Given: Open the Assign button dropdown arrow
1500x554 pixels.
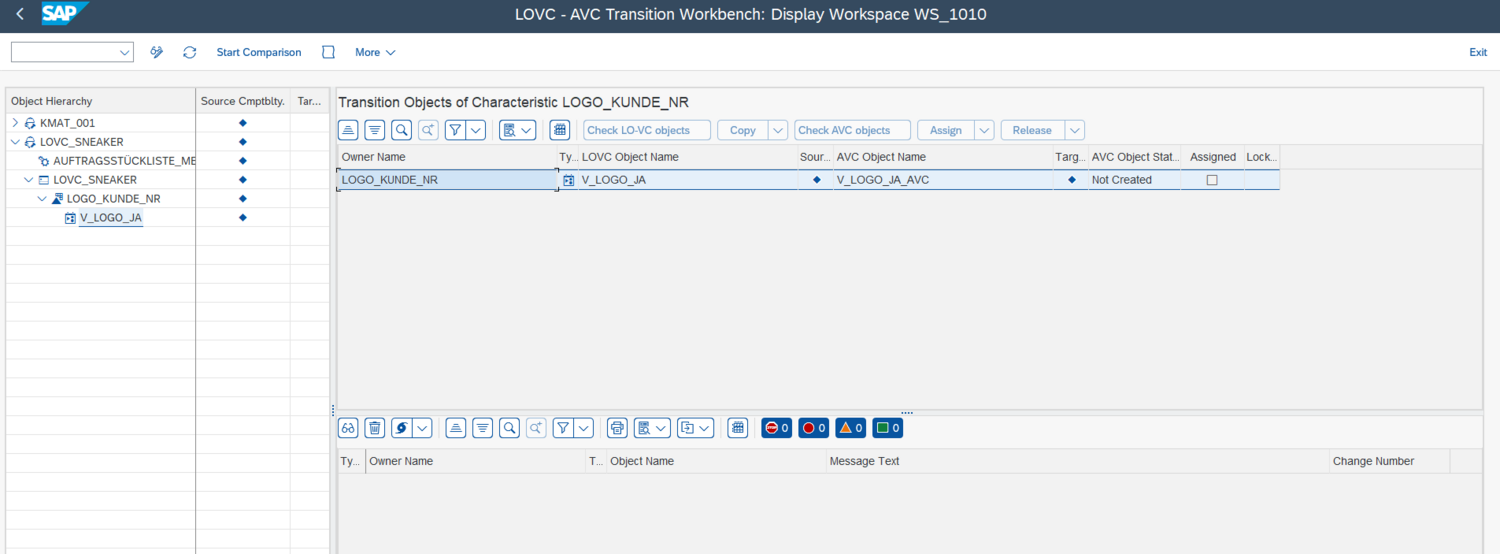Looking at the screenshot, I should (x=984, y=130).
